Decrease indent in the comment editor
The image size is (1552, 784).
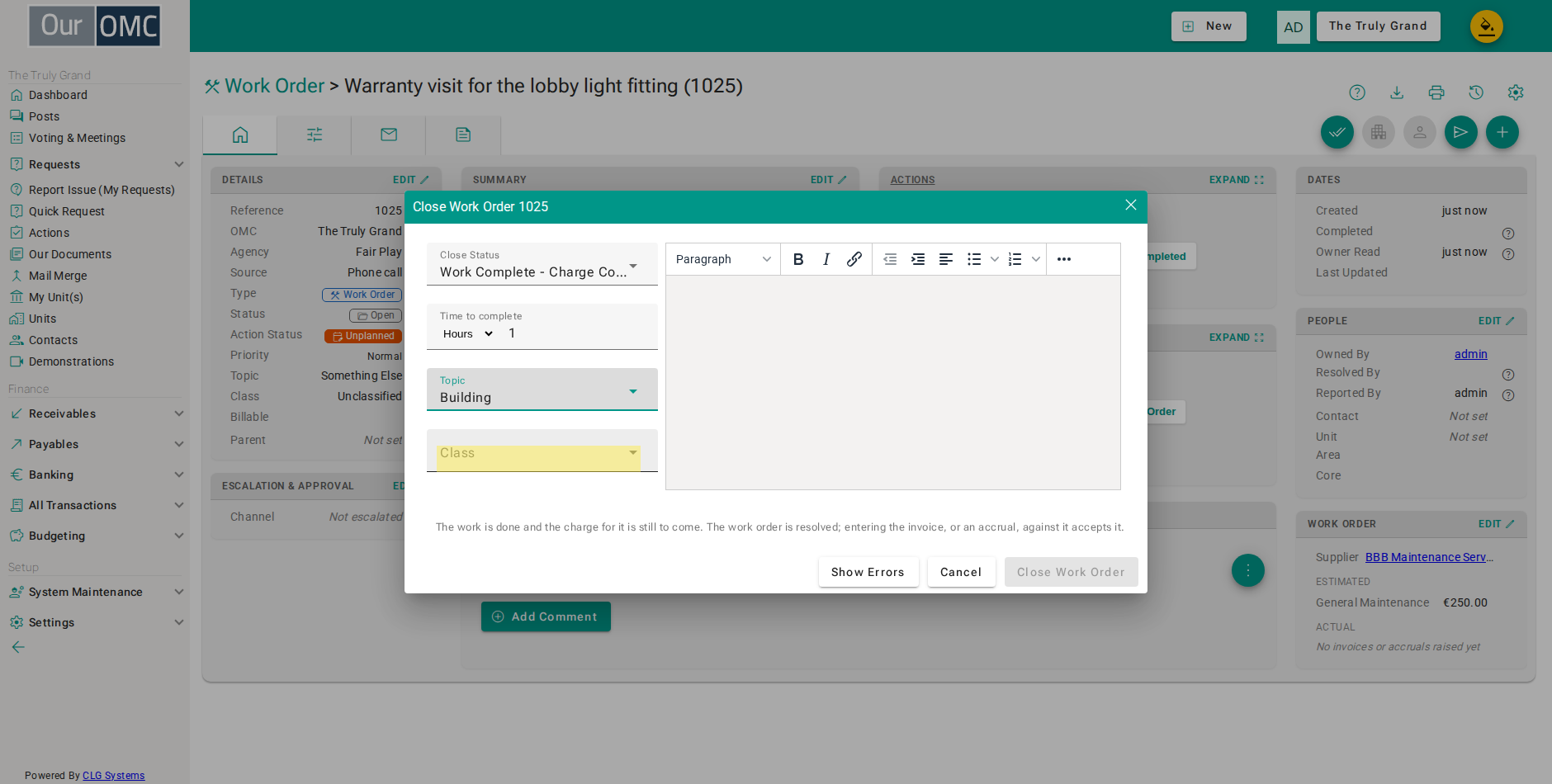(x=890, y=259)
